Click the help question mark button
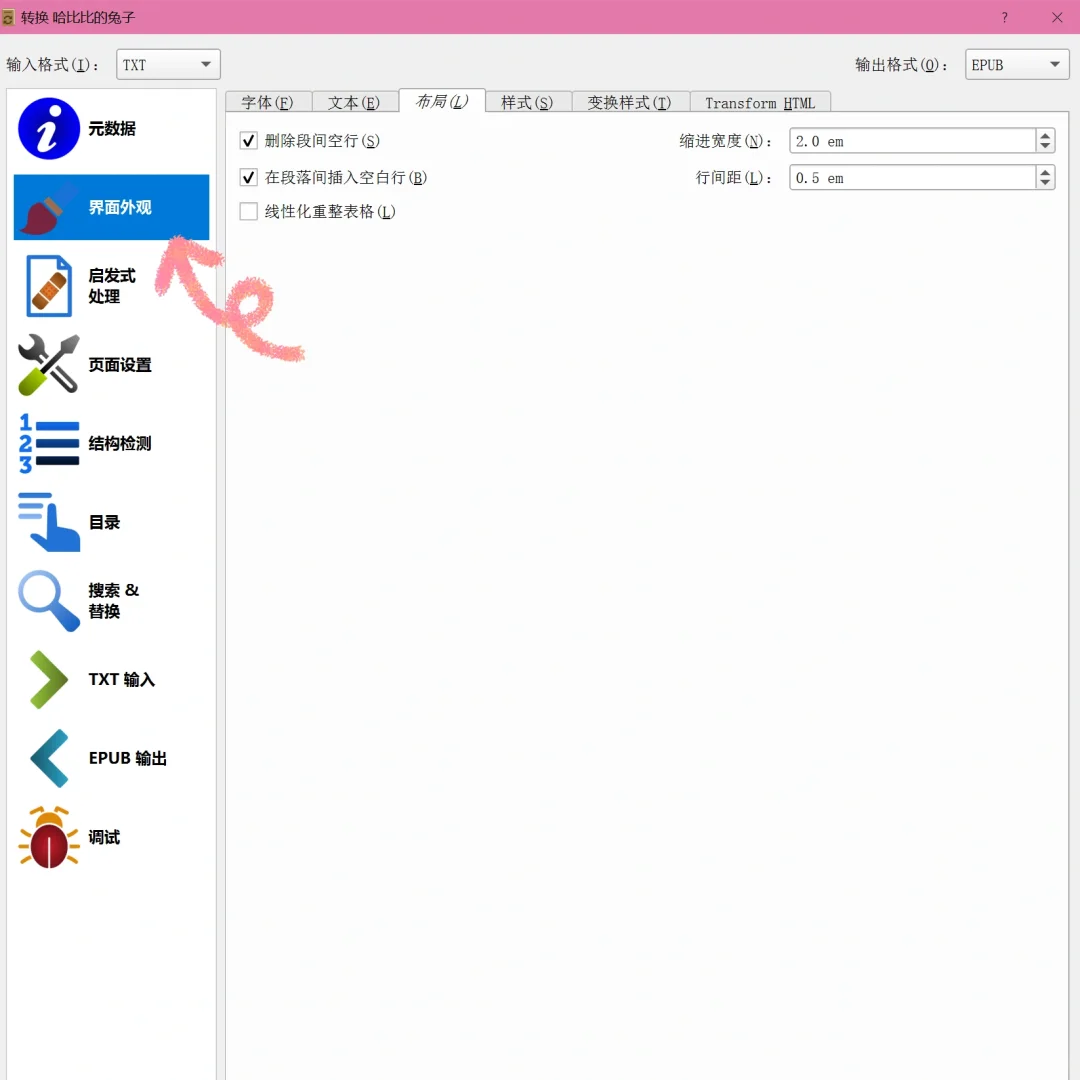The height and width of the screenshot is (1080, 1080). [x=1004, y=17]
